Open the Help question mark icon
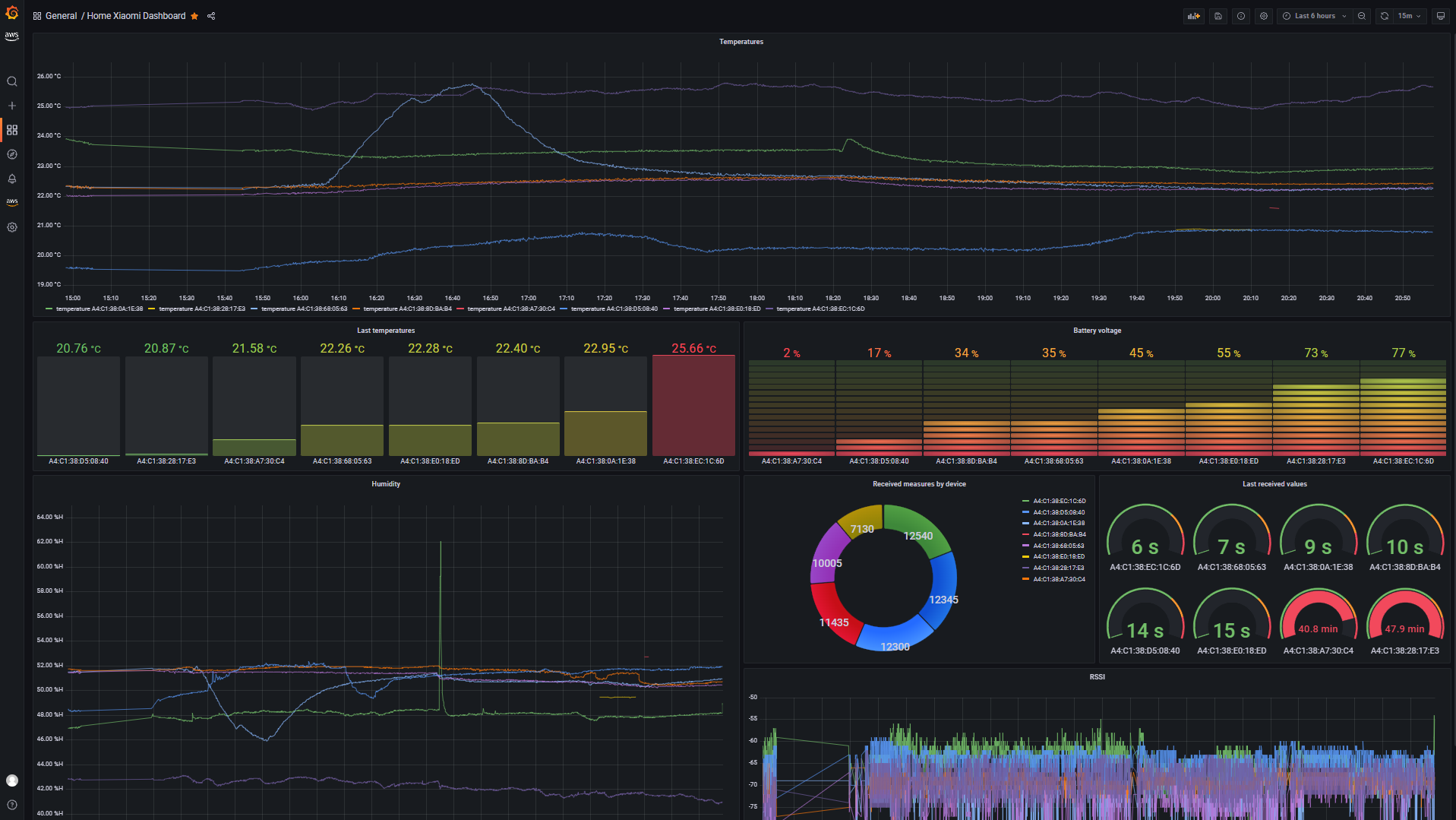This screenshot has height=820, width=1456. [x=11, y=805]
